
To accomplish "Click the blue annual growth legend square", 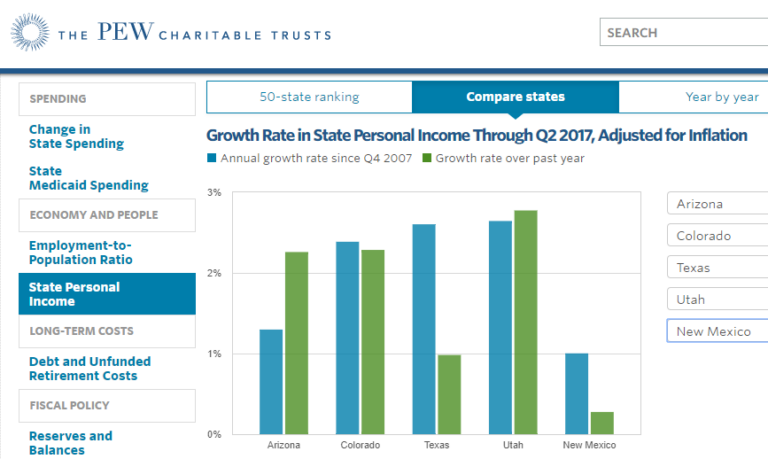I will (x=211, y=158).
